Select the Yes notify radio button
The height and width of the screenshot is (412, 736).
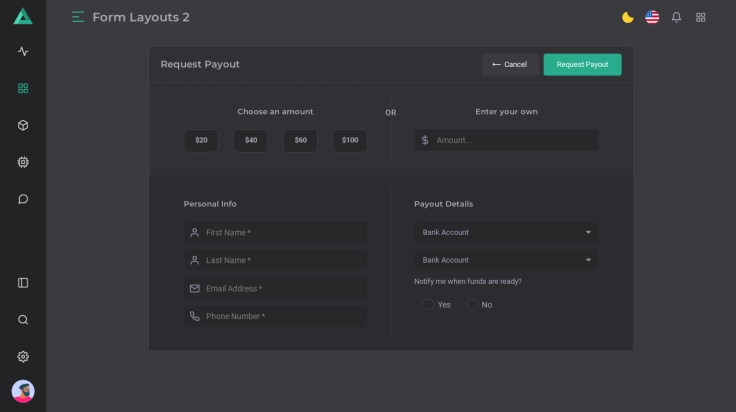(x=428, y=305)
